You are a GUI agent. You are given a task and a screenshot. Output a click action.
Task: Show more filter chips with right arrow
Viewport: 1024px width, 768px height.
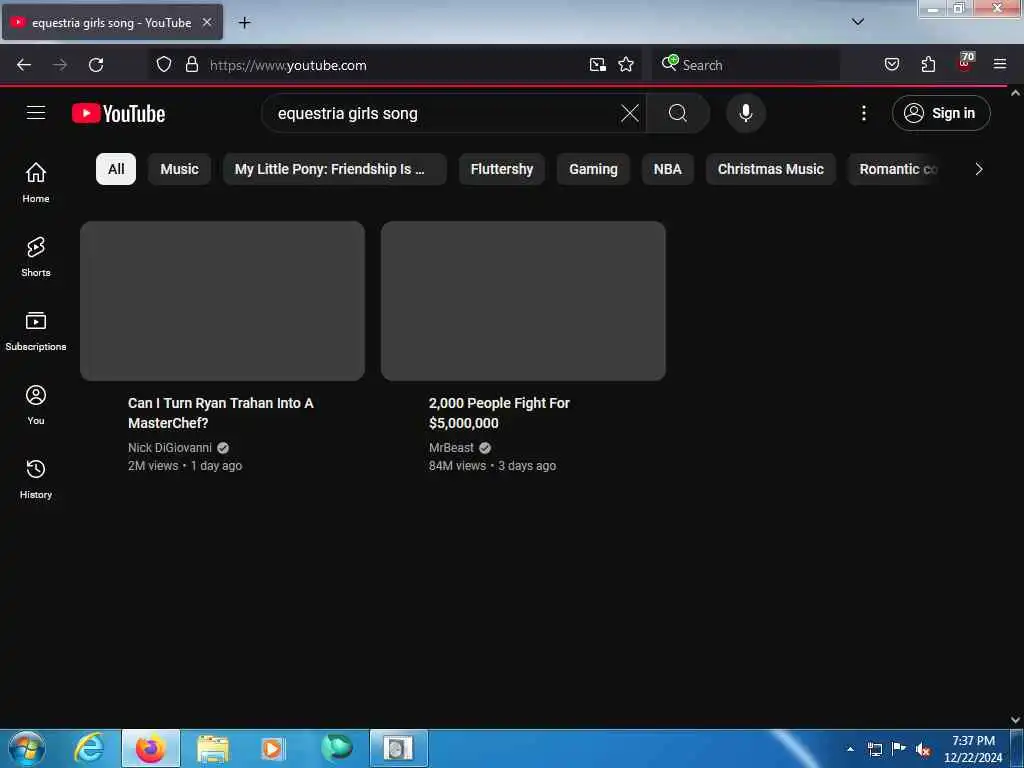click(978, 169)
